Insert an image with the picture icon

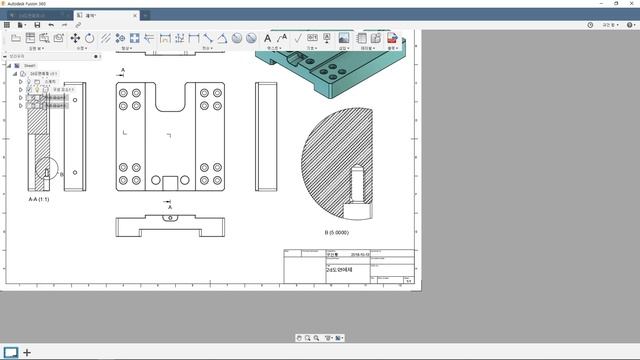(344, 38)
